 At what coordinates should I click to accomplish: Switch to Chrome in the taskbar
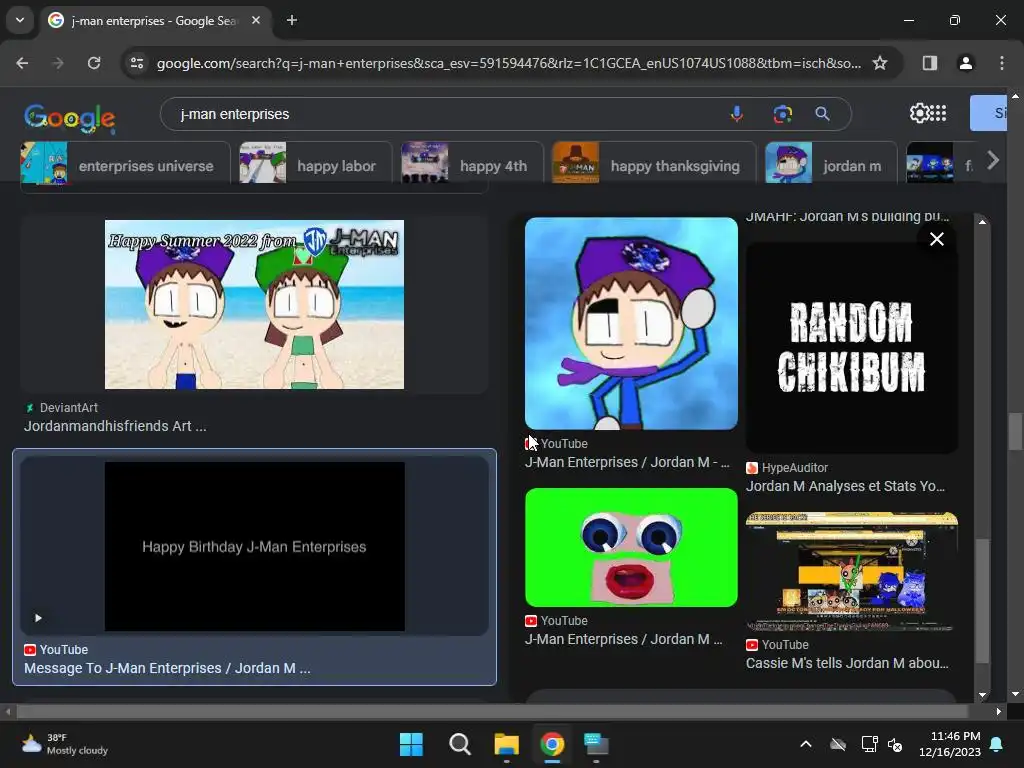point(552,744)
